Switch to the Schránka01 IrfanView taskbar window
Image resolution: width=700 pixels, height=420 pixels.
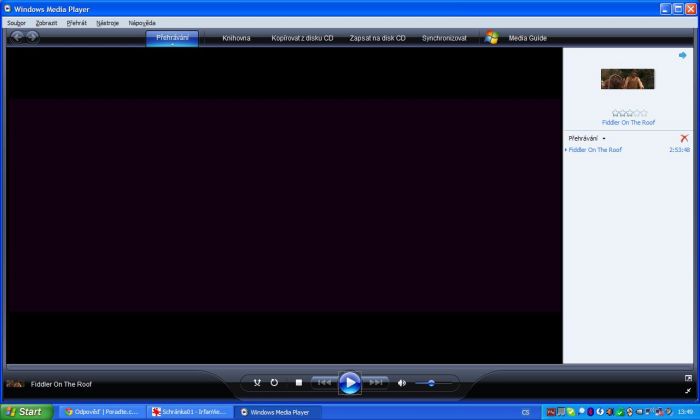[190, 412]
